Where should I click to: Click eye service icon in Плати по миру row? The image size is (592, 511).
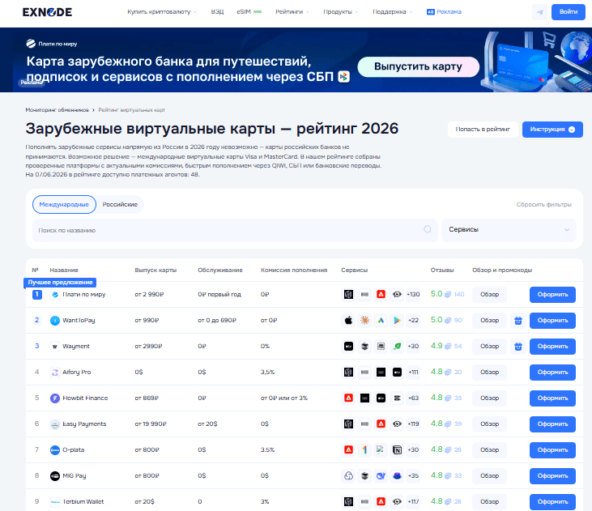(x=397, y=294)
